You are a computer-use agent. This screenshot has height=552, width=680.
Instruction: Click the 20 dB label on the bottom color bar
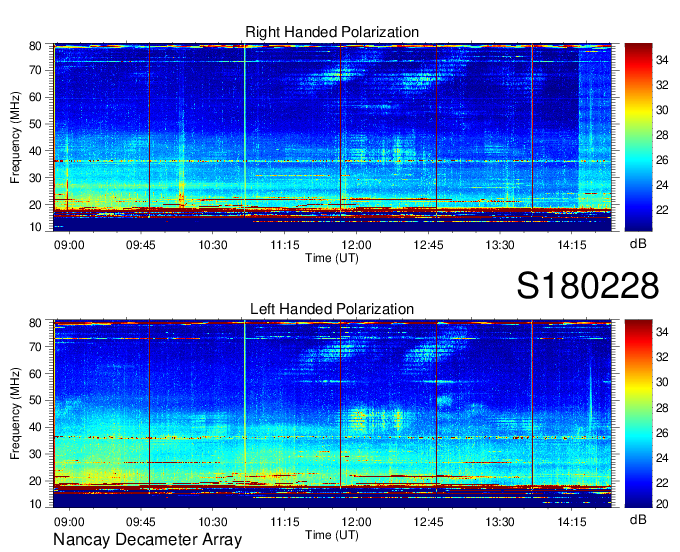coord(662,503)
